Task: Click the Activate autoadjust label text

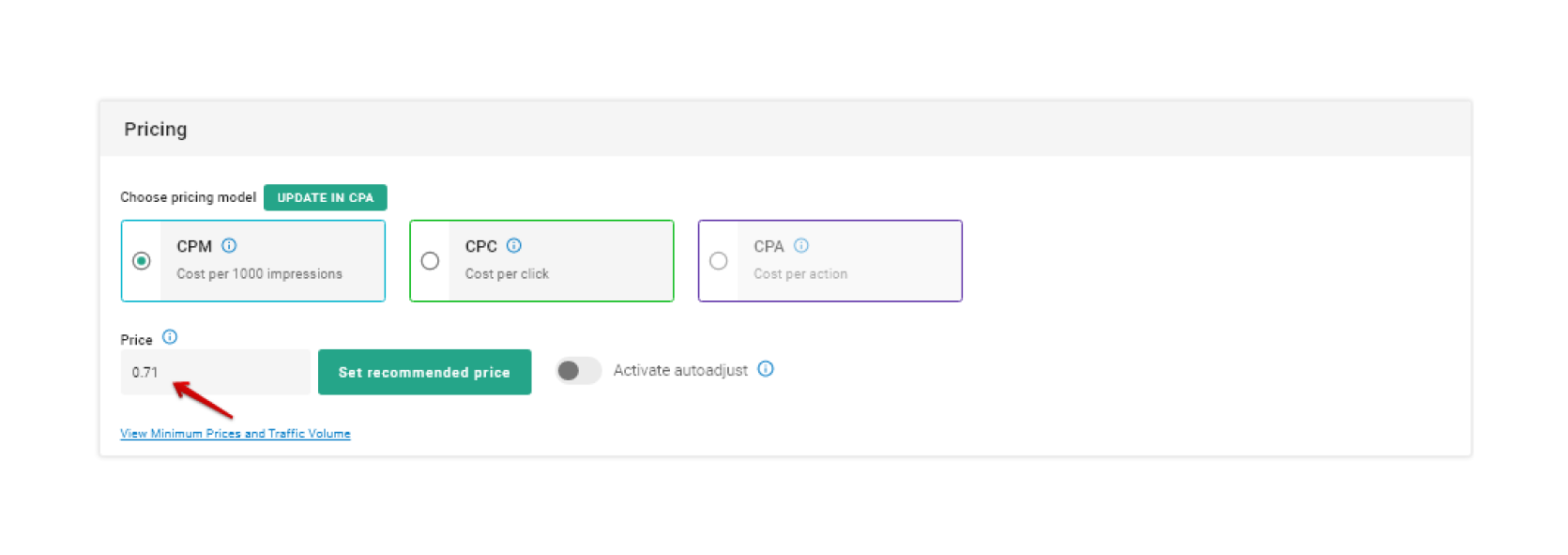Action: point(680,371)
